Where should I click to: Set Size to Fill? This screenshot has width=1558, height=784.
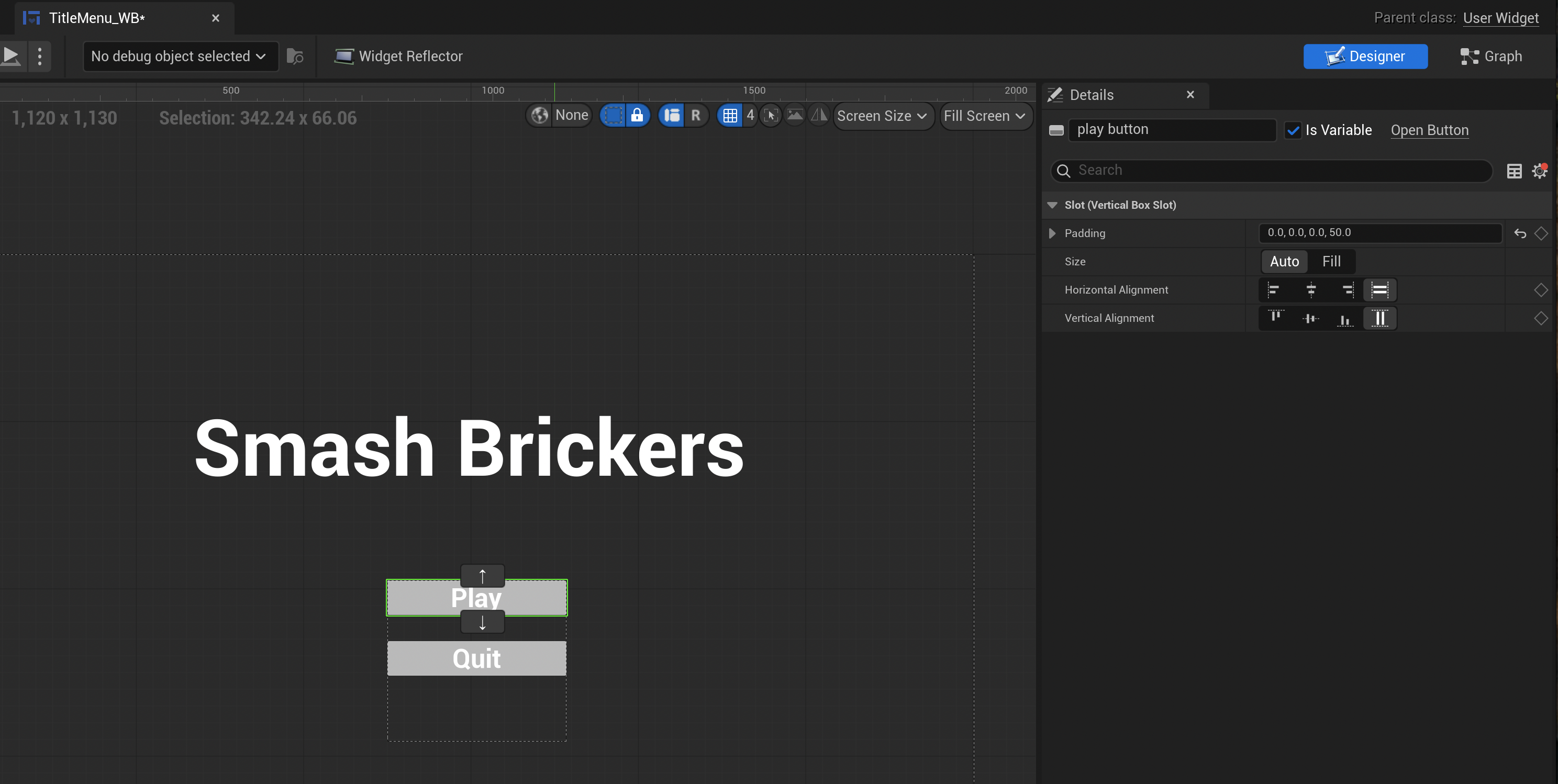(x=1331, y=261)
